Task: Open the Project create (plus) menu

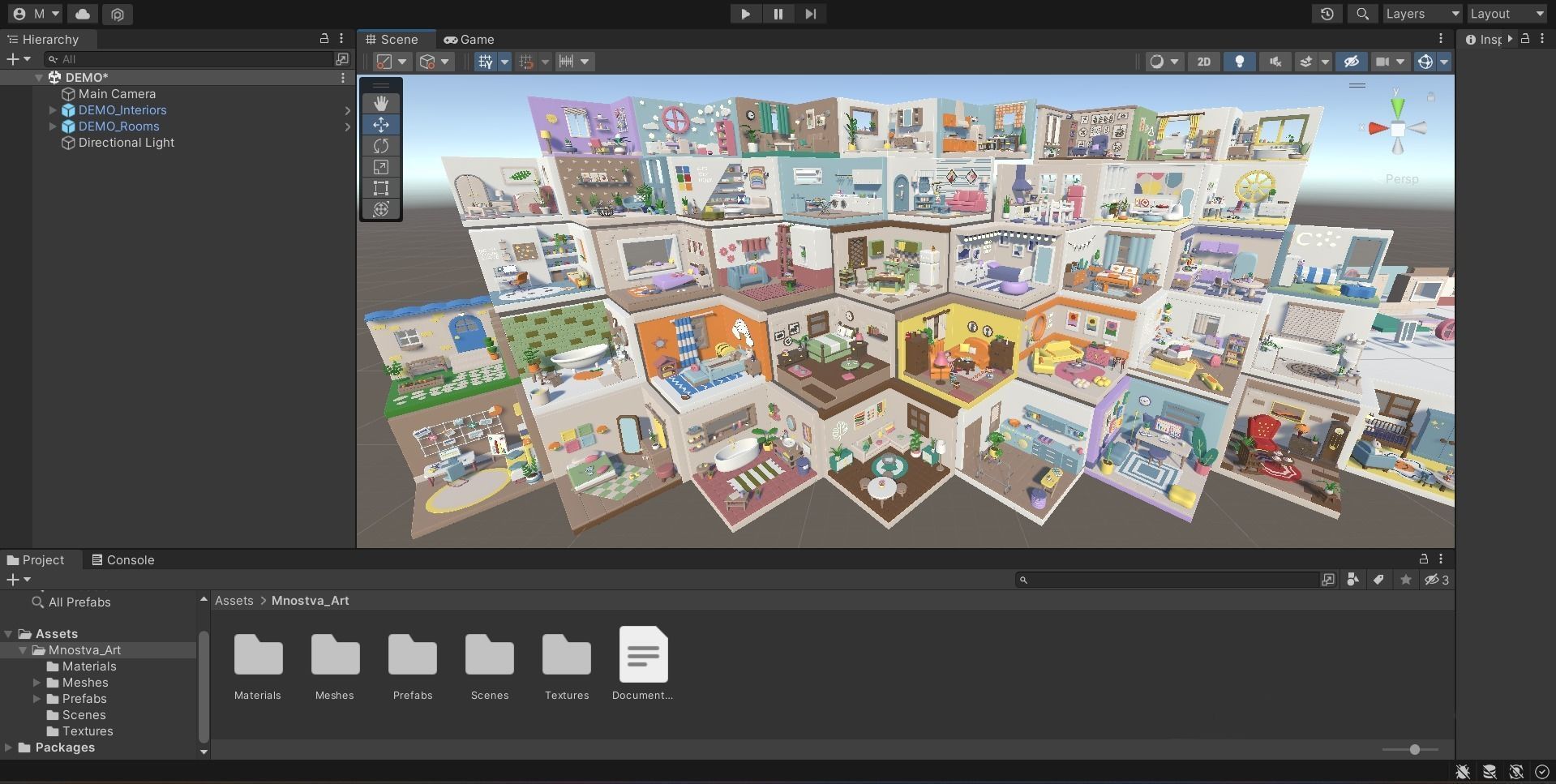Action: [x=18, y=580]
